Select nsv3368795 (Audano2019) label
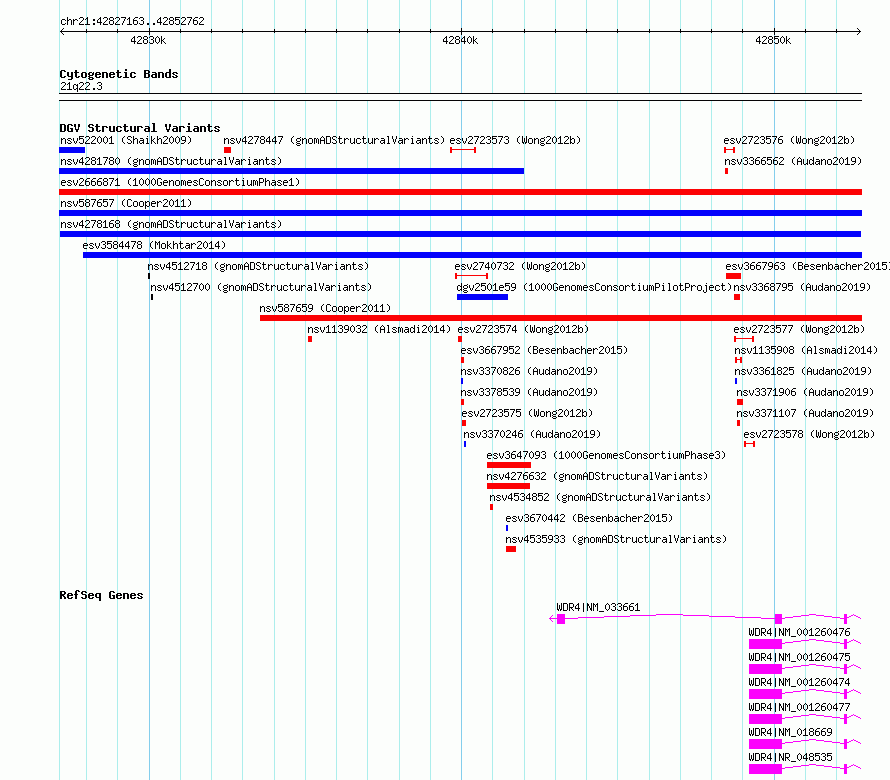 coord(802,287)
